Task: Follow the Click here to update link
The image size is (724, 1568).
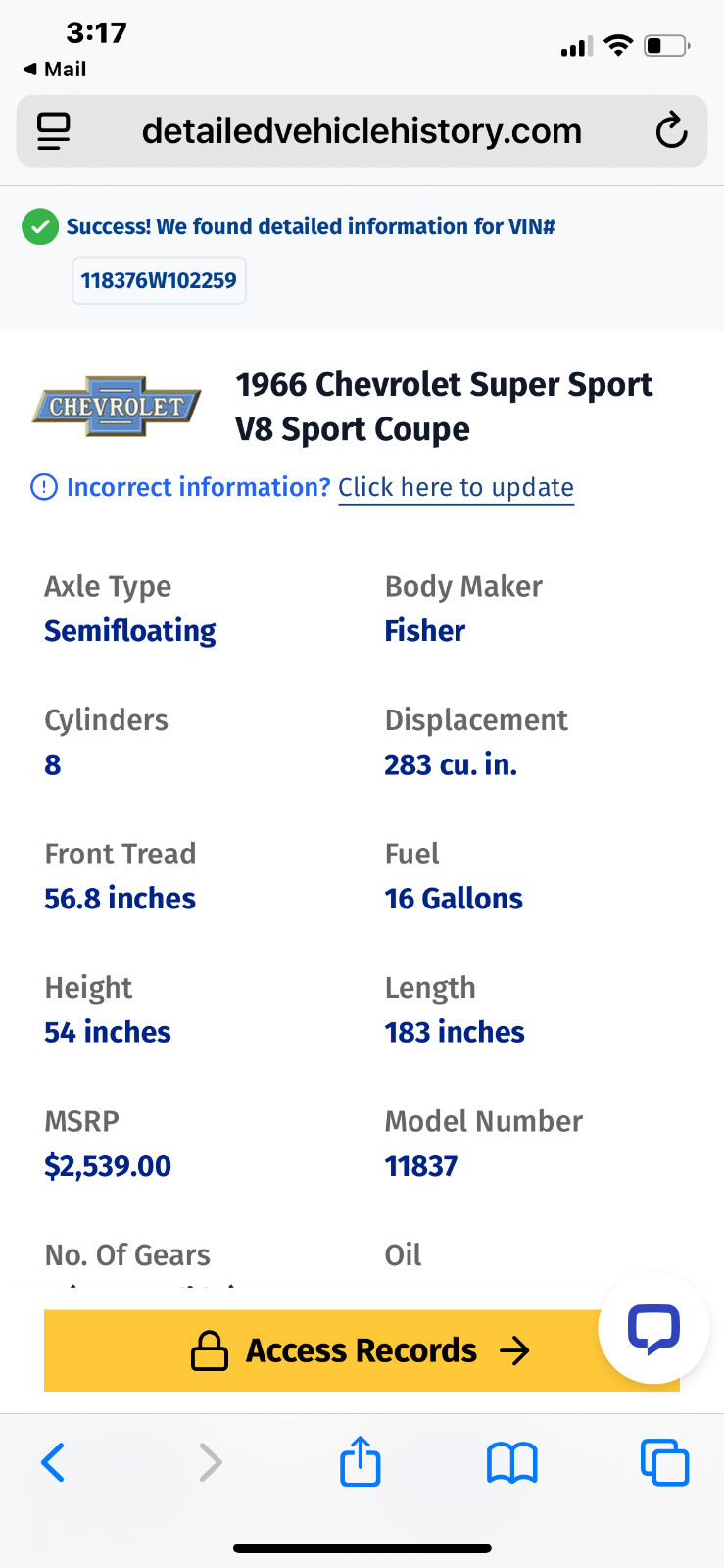Action: click(456, 487)
